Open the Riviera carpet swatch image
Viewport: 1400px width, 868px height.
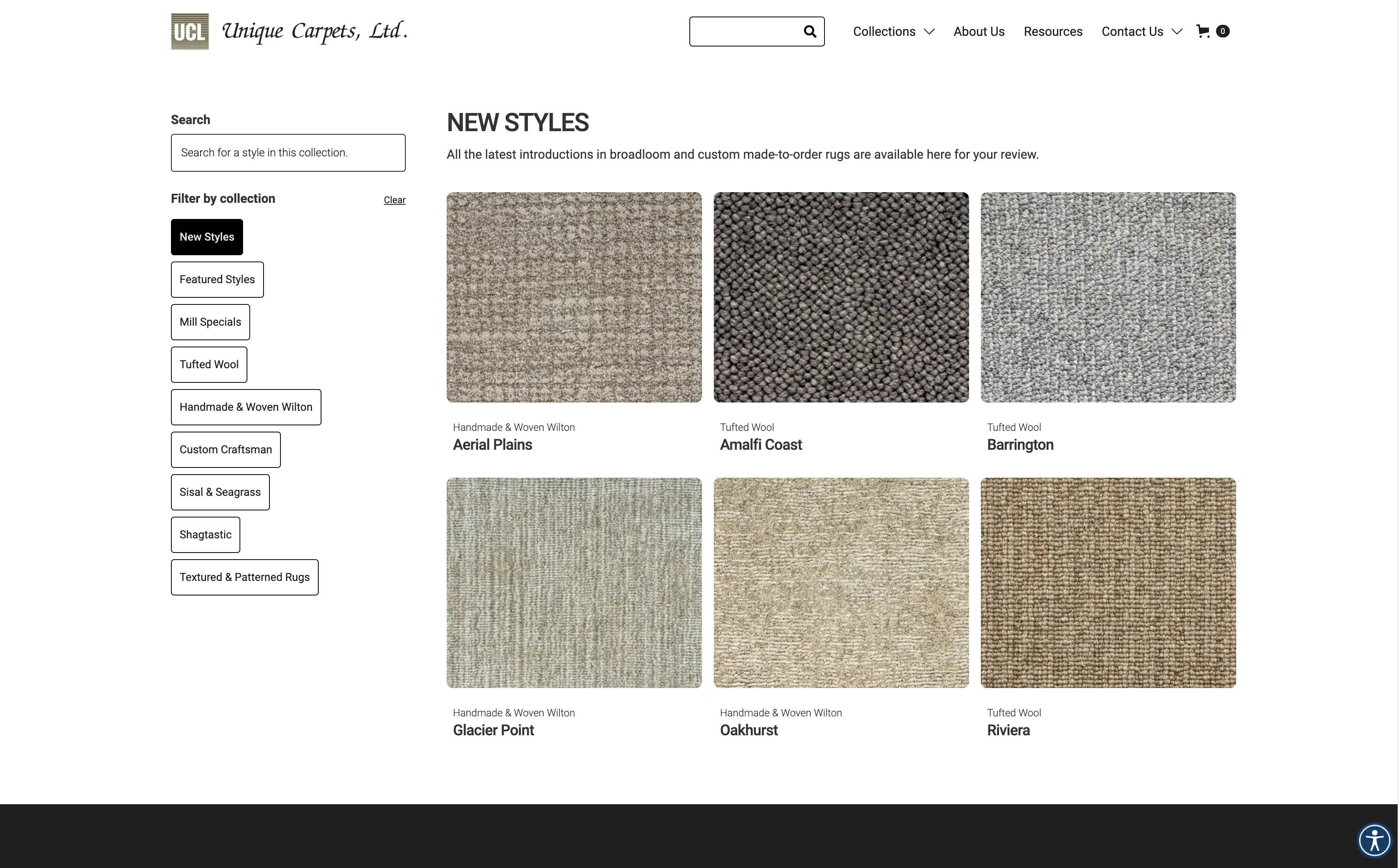pos(1108,583)
